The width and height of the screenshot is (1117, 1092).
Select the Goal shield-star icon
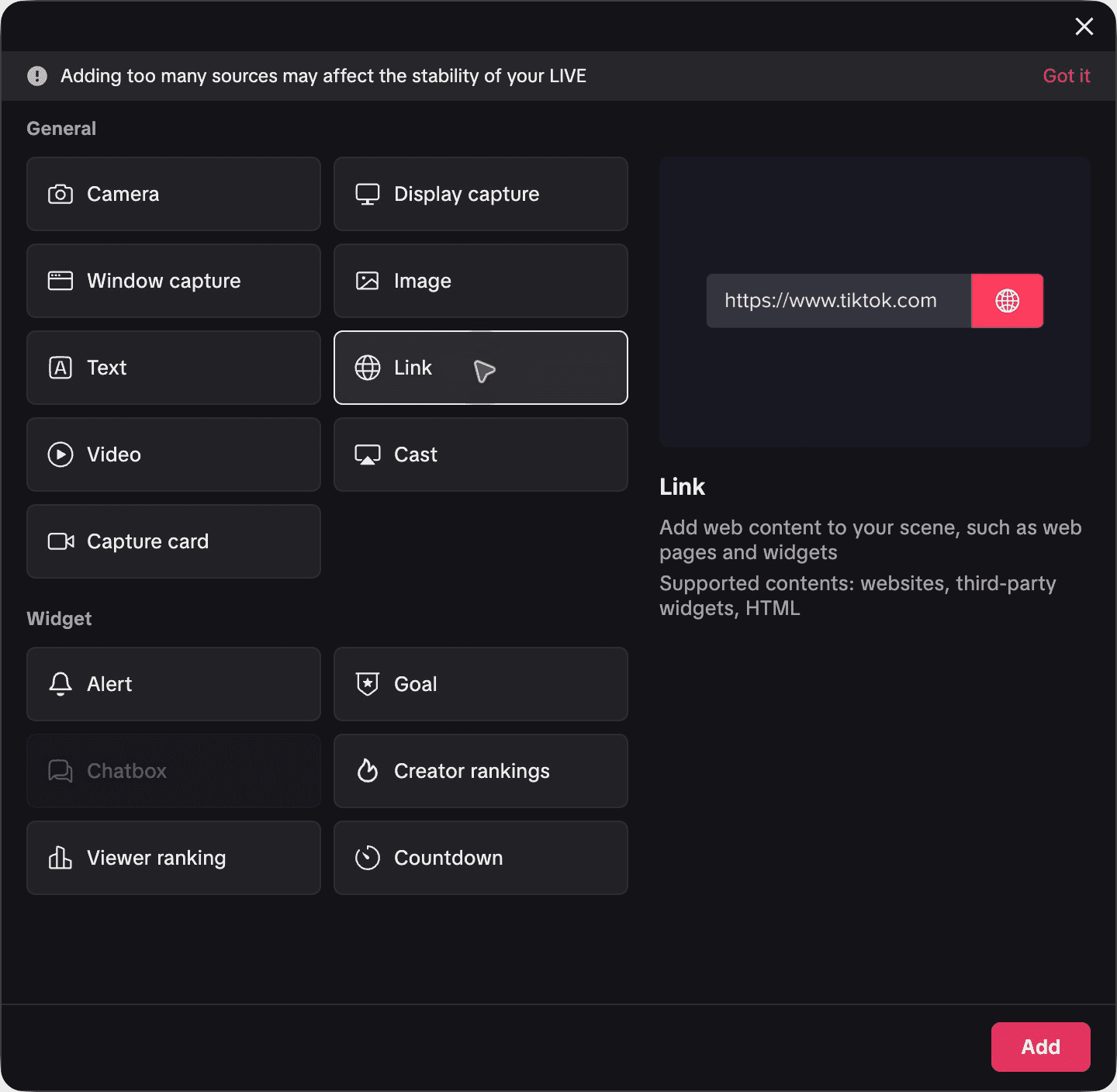[x=368, y=684]
